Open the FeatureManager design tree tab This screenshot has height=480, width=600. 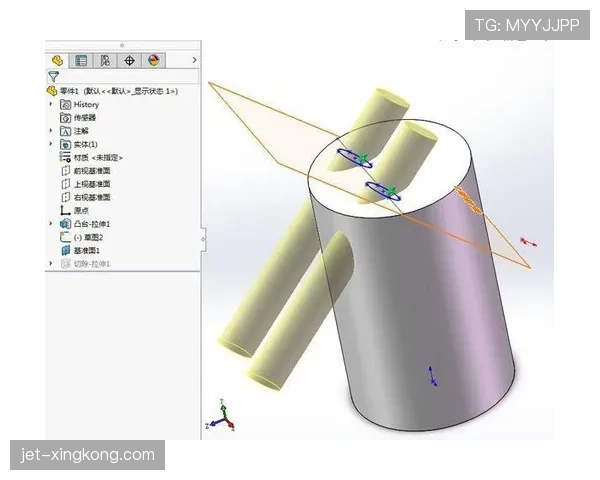57,60
